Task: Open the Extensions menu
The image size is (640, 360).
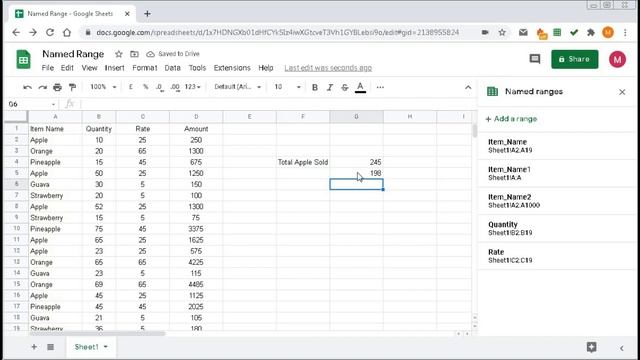Action: 232,68
